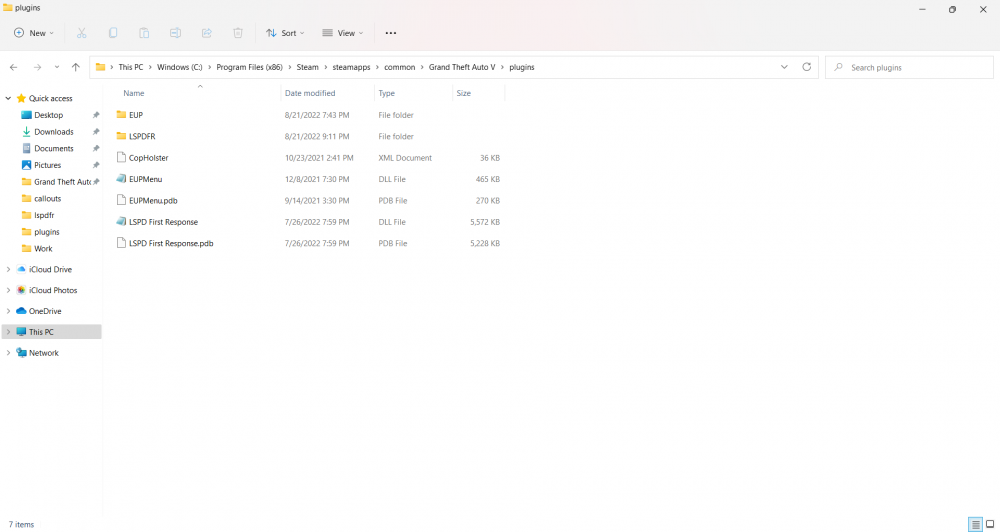This screenshot has height=532, width=1000.
Task: Navigate to Grand Theft Auto V breadcrumb
Action: click(462, 67)
